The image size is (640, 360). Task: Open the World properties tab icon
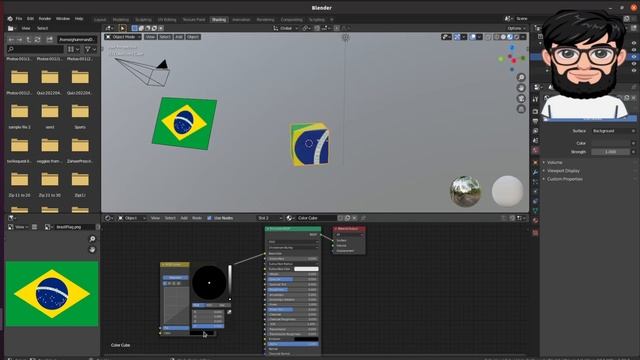(535, 151)
